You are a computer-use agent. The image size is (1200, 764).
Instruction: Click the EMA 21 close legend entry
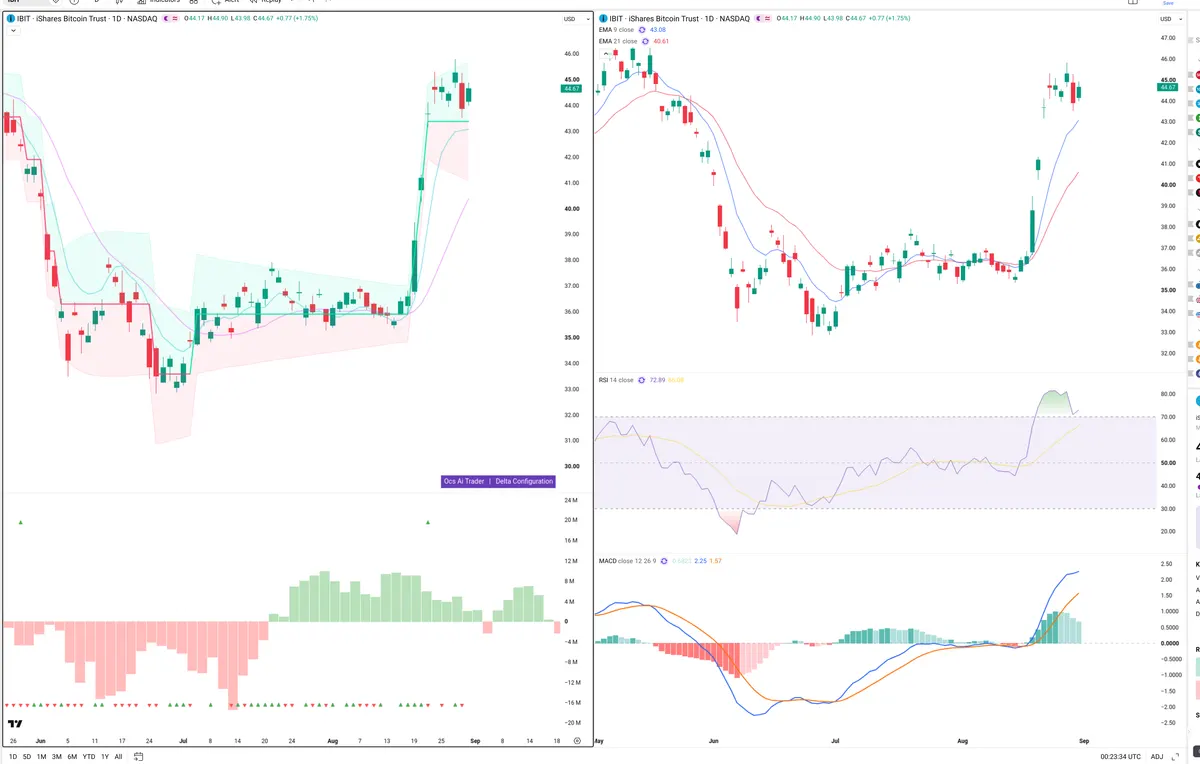(618, 41)
